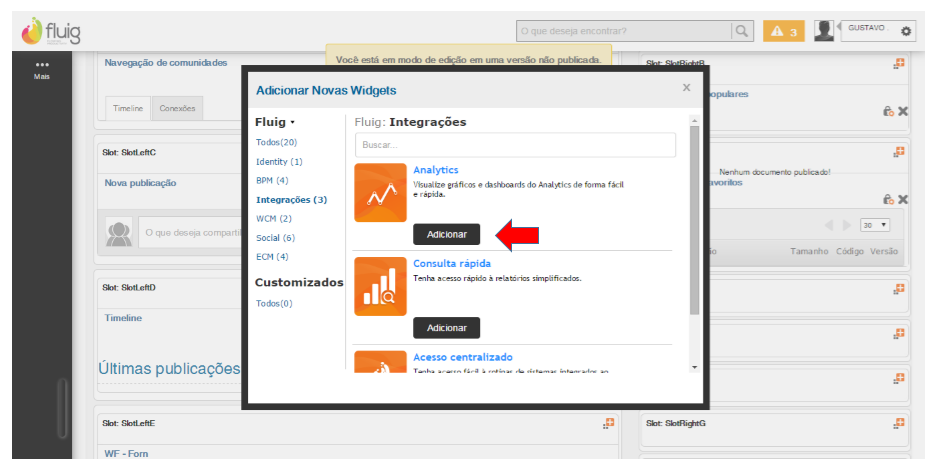This screenshot has width=935, height=470.
Task: Open the Acesso centralizado title link
Action: tap(463, 357)
